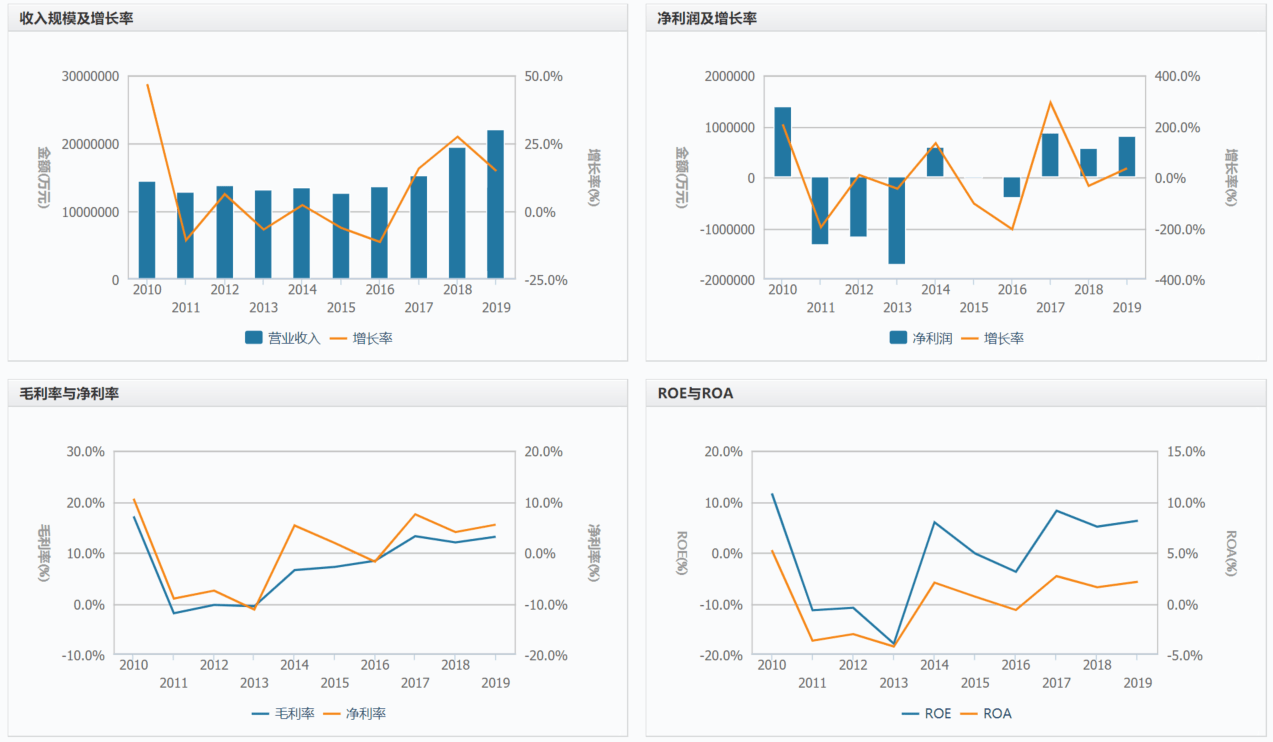Toggle ROA legend line

(x=986, y=713)
